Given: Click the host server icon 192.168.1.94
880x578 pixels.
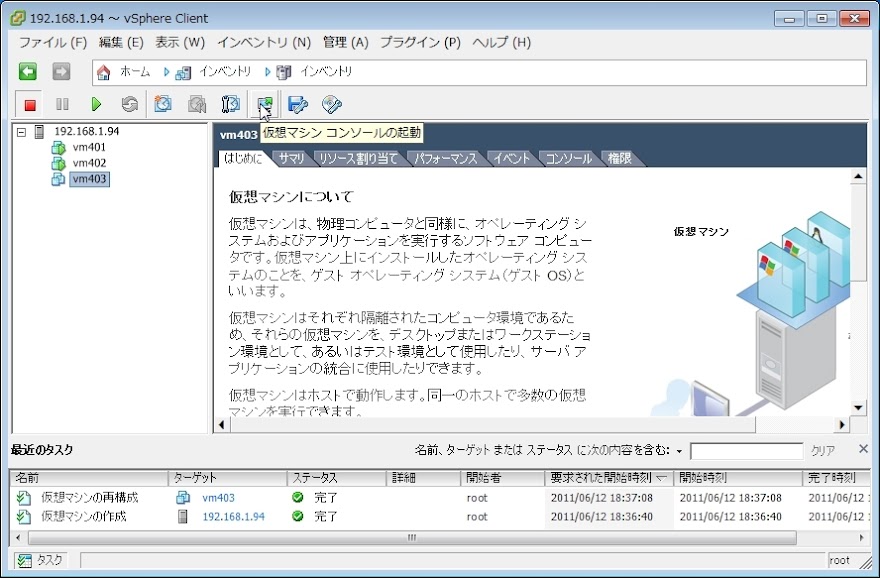Looking at the screenshot, I should (39, 131).
